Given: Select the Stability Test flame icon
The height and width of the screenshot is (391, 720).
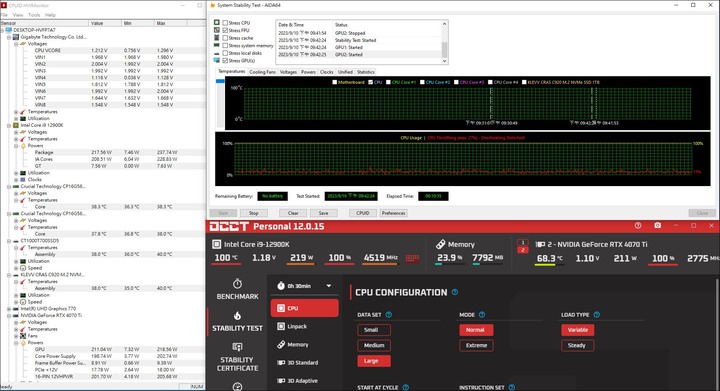Looking at the screenshot, I should pos(237,315).
